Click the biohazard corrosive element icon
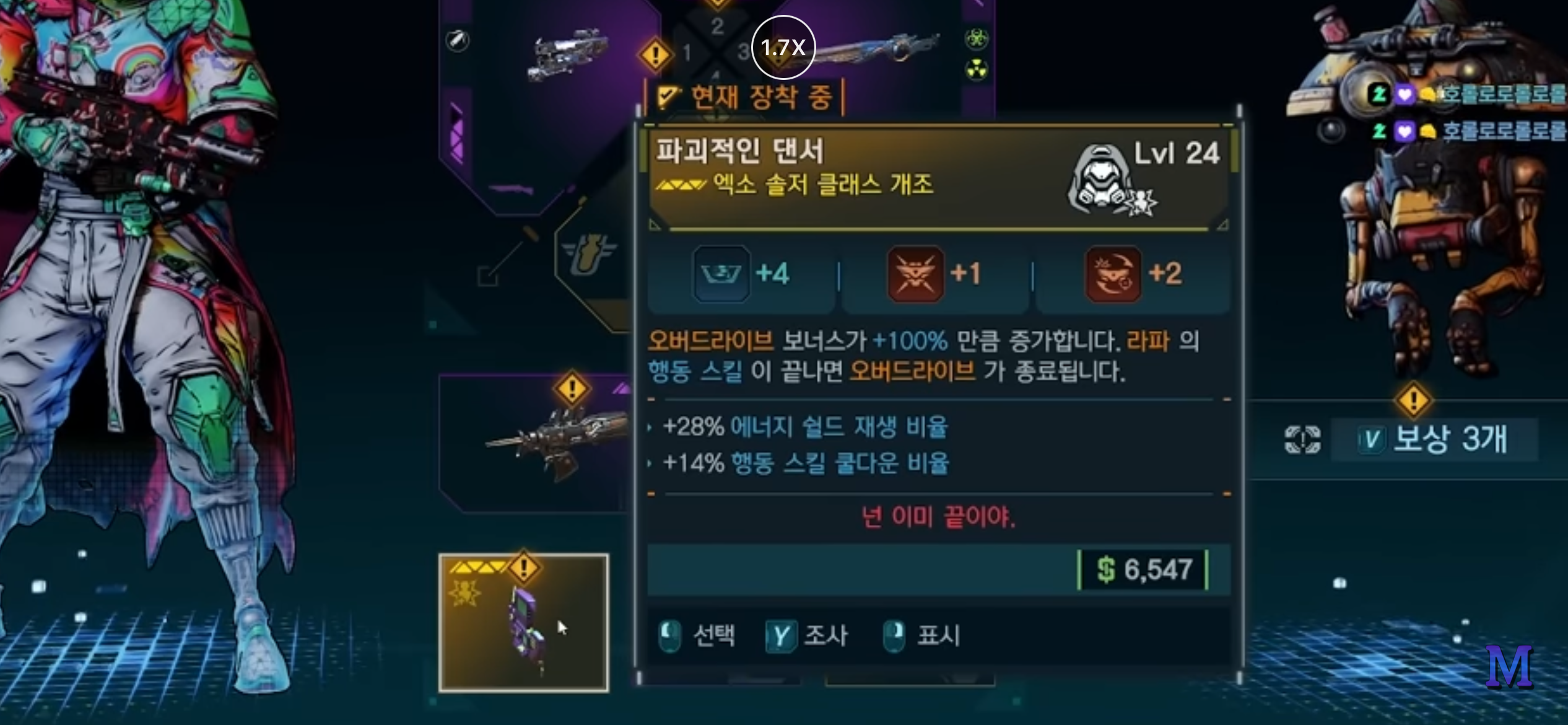Viewport: 1568px width, 725px height. pos(977,38)
